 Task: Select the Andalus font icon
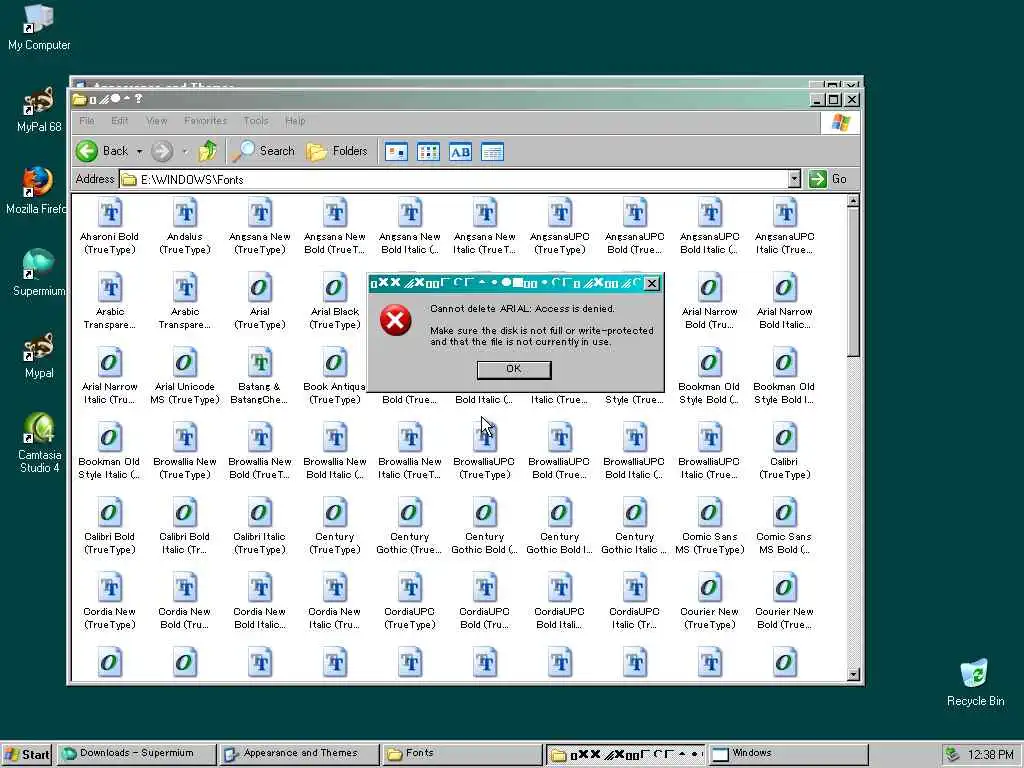coord(185,226)
